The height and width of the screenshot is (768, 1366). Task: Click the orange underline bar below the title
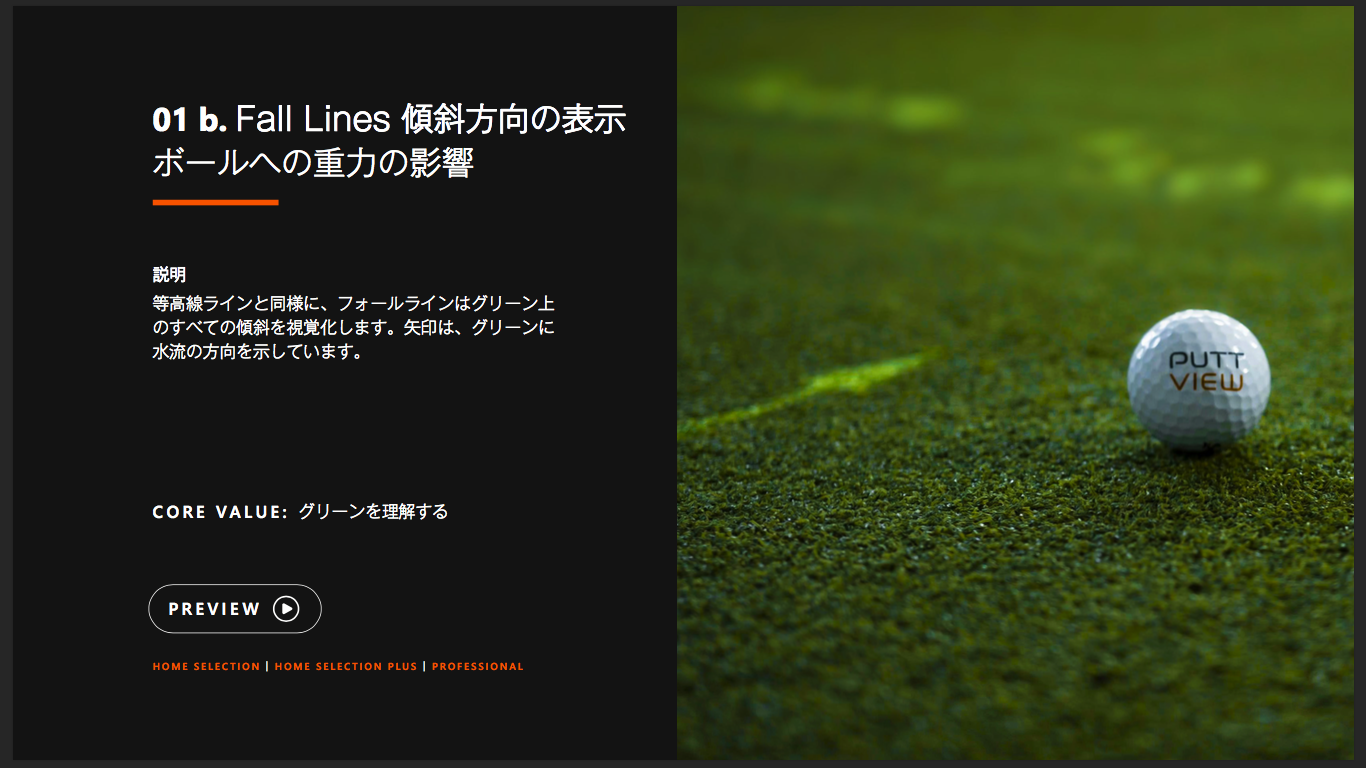coord(215,203)
